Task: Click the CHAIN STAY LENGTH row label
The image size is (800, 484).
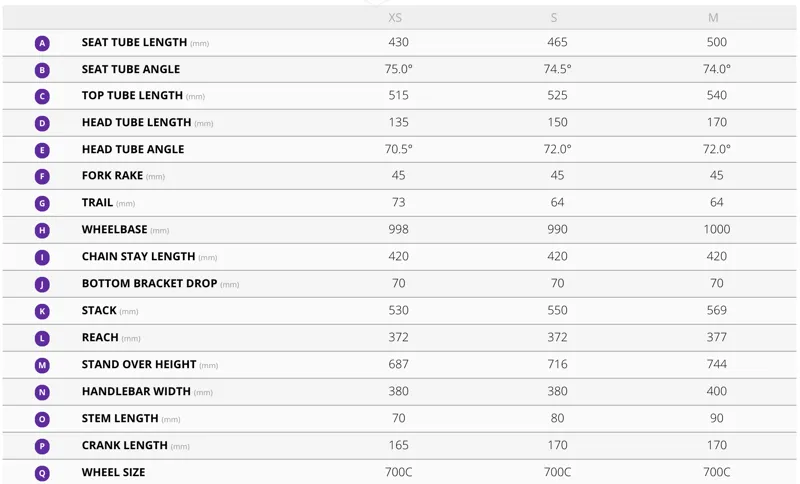Action: pyautogui.click(x=138, y=256)
